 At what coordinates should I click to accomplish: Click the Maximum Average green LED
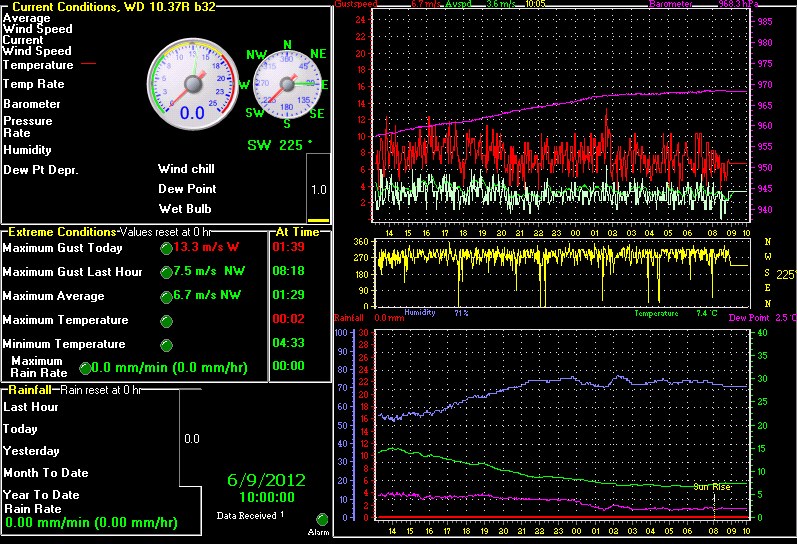pos(166,297)
